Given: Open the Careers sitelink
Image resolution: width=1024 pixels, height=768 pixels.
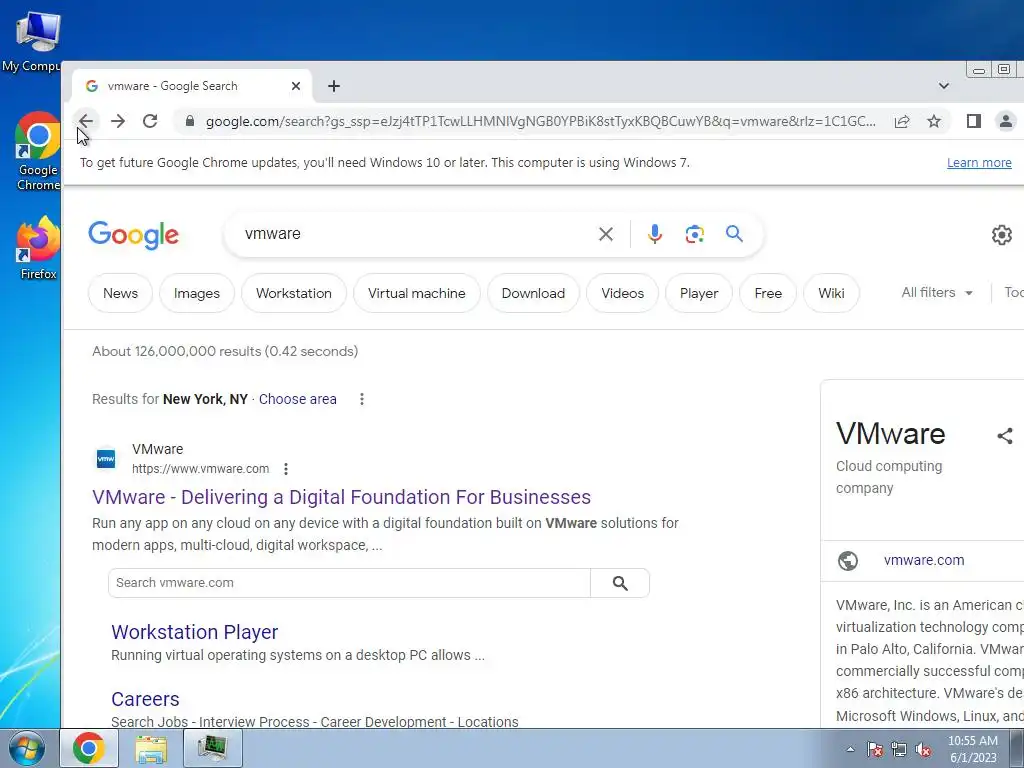Looking at the screenshot, I should (x=145, y=699).
